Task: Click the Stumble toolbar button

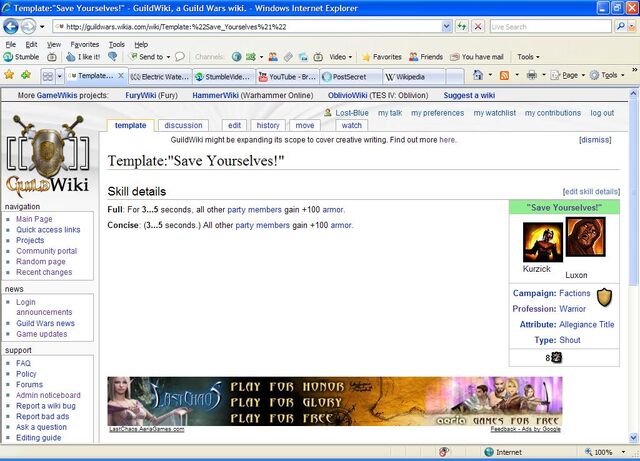Action: (x=22, y=57)
